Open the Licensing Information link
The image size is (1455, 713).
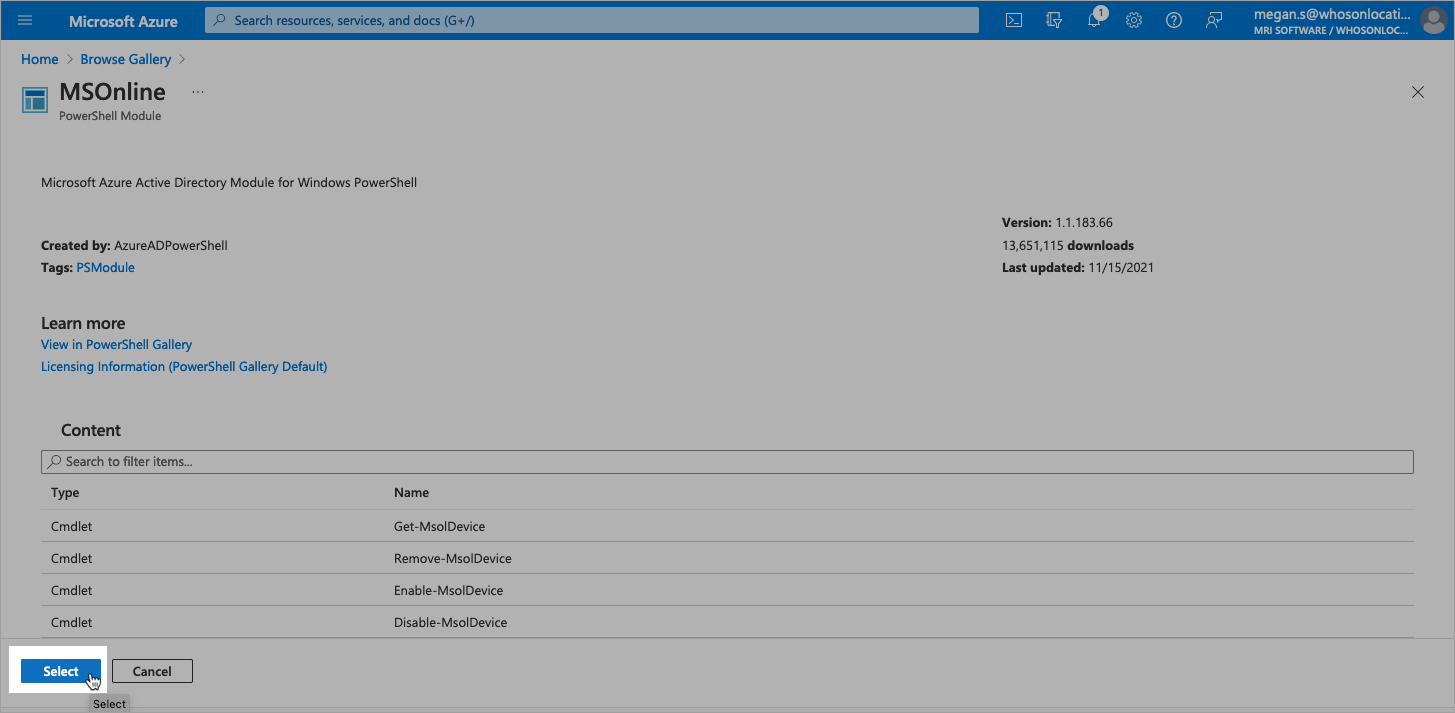184,367
